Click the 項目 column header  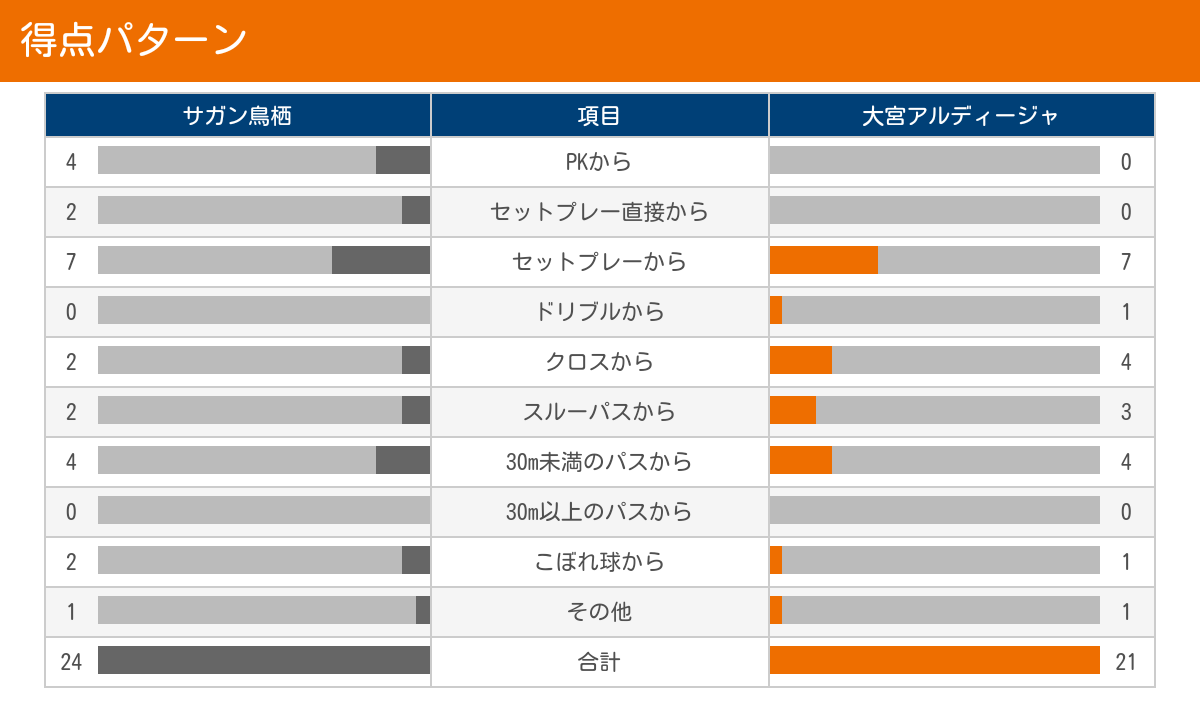599,116
